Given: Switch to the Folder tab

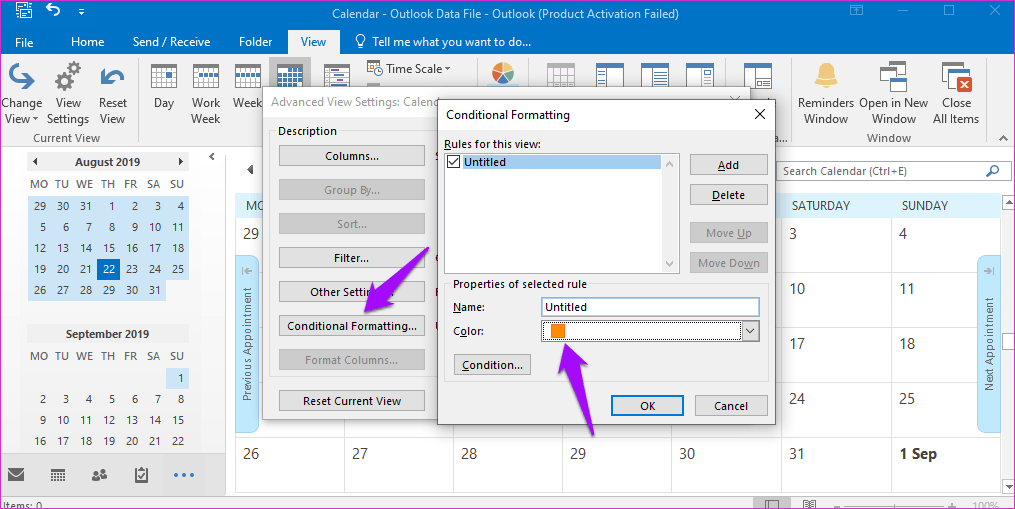Looking at the screenshot, I should pos(256,42).
